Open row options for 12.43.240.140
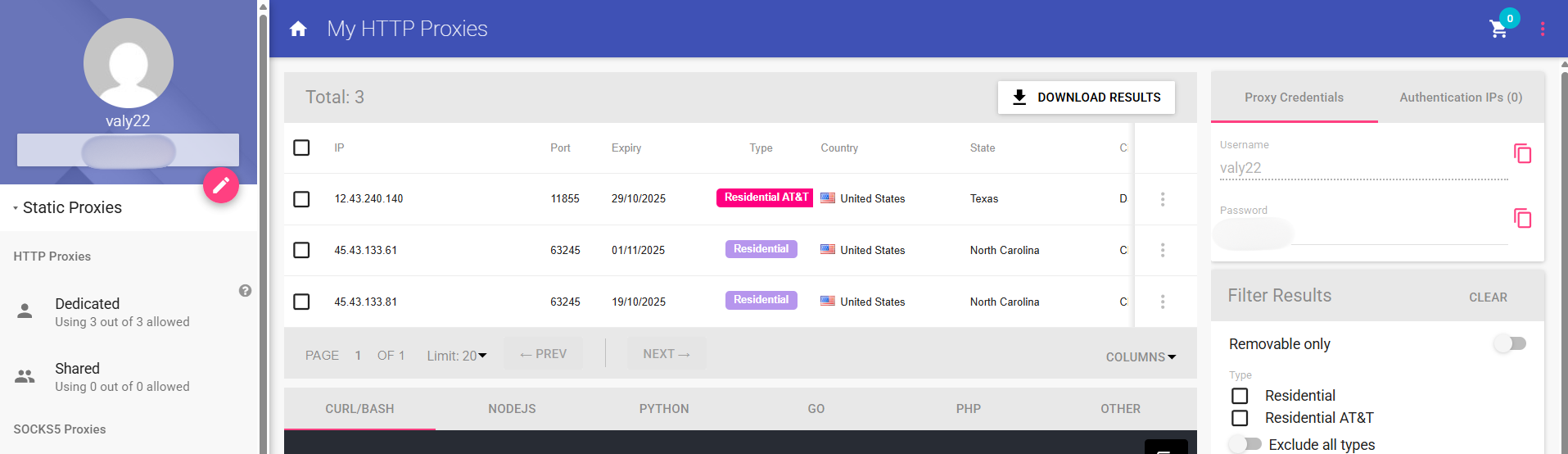This screenshot has width=1568, height=454. click(x=1162, y=199)
